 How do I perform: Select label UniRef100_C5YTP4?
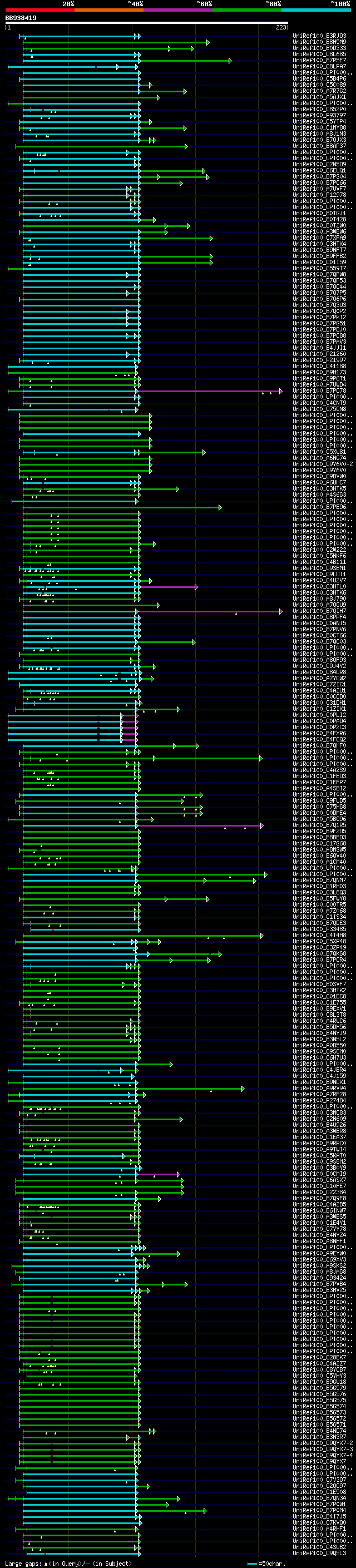point(319,122)
